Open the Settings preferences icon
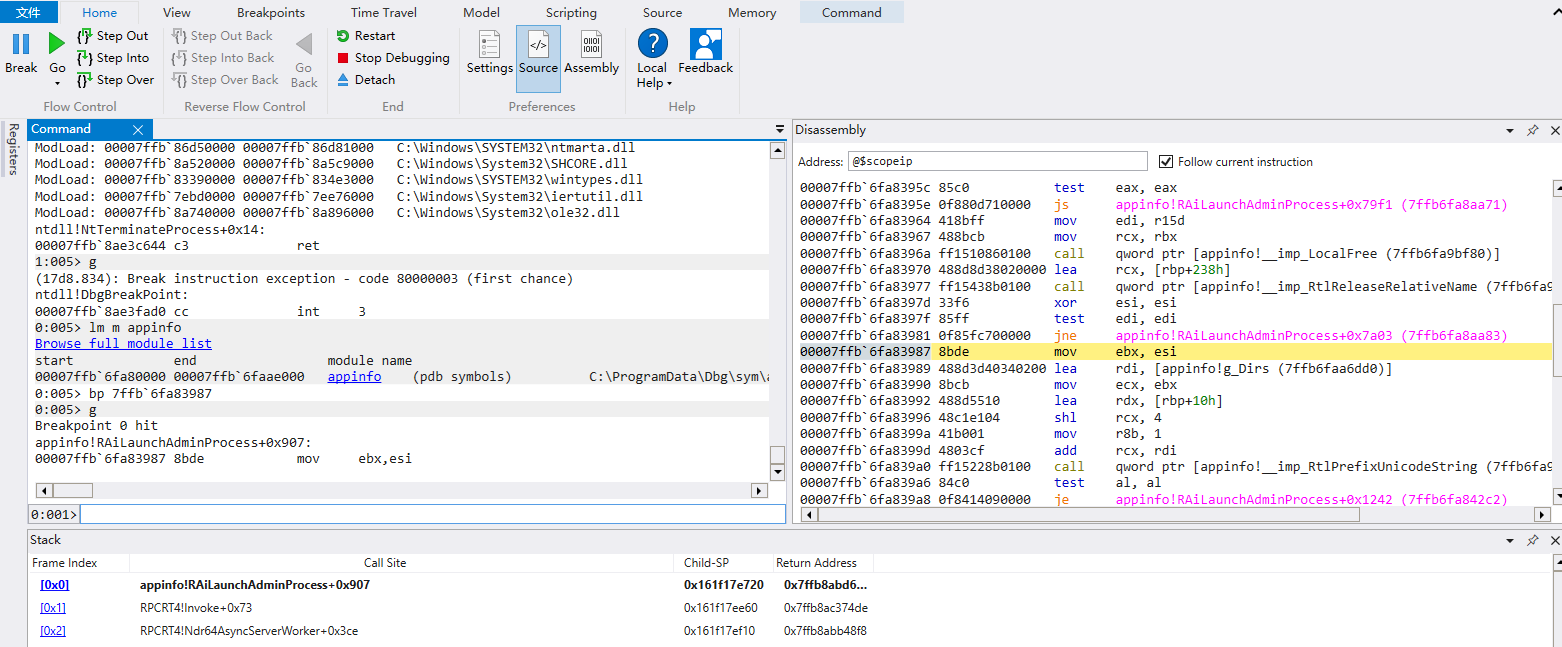1562x647 pixels. click(x=490, y=52)
